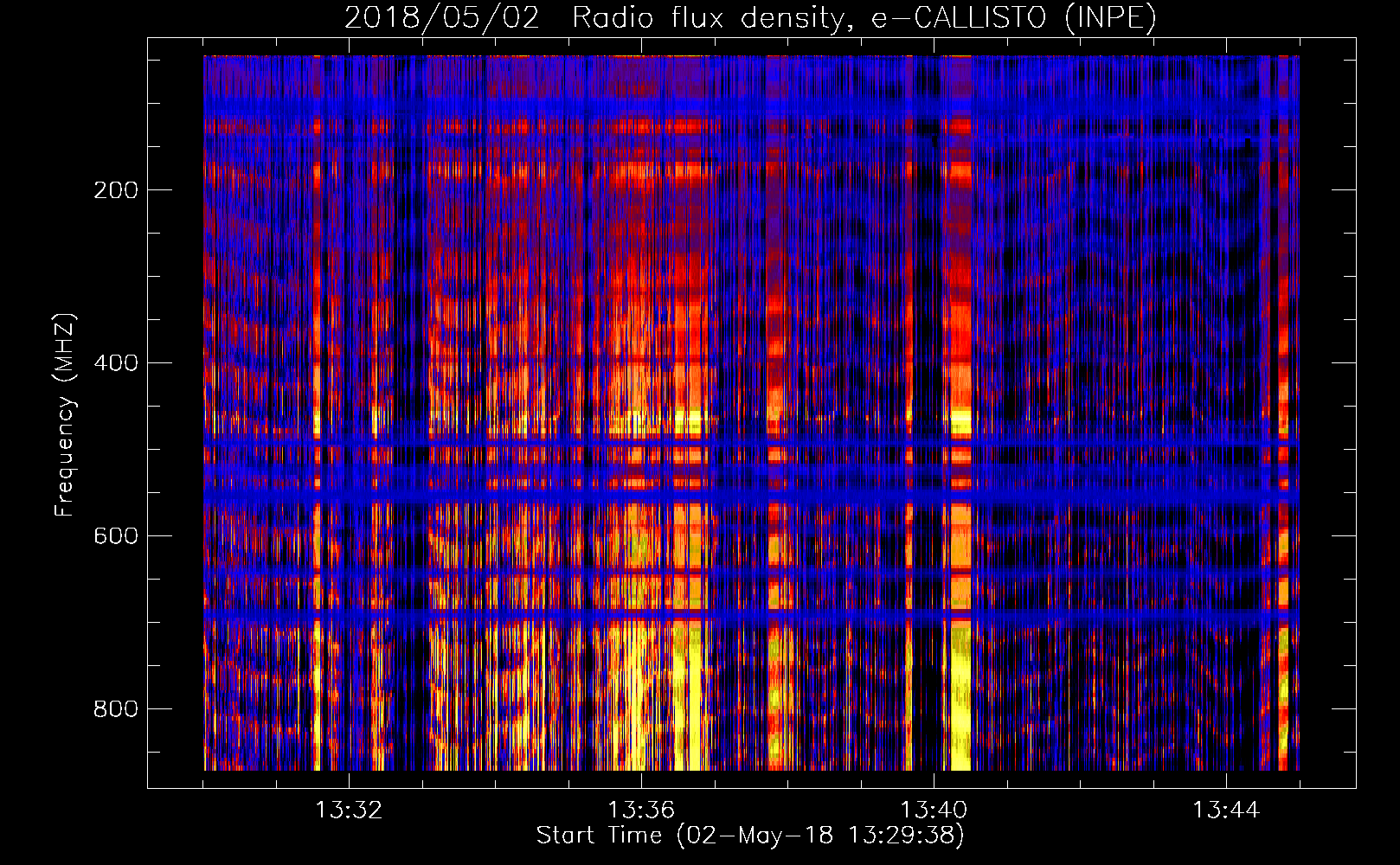Click the 13:40 time tick label
The width and height of the screenshot is (1400, 865).
[934, 811]
